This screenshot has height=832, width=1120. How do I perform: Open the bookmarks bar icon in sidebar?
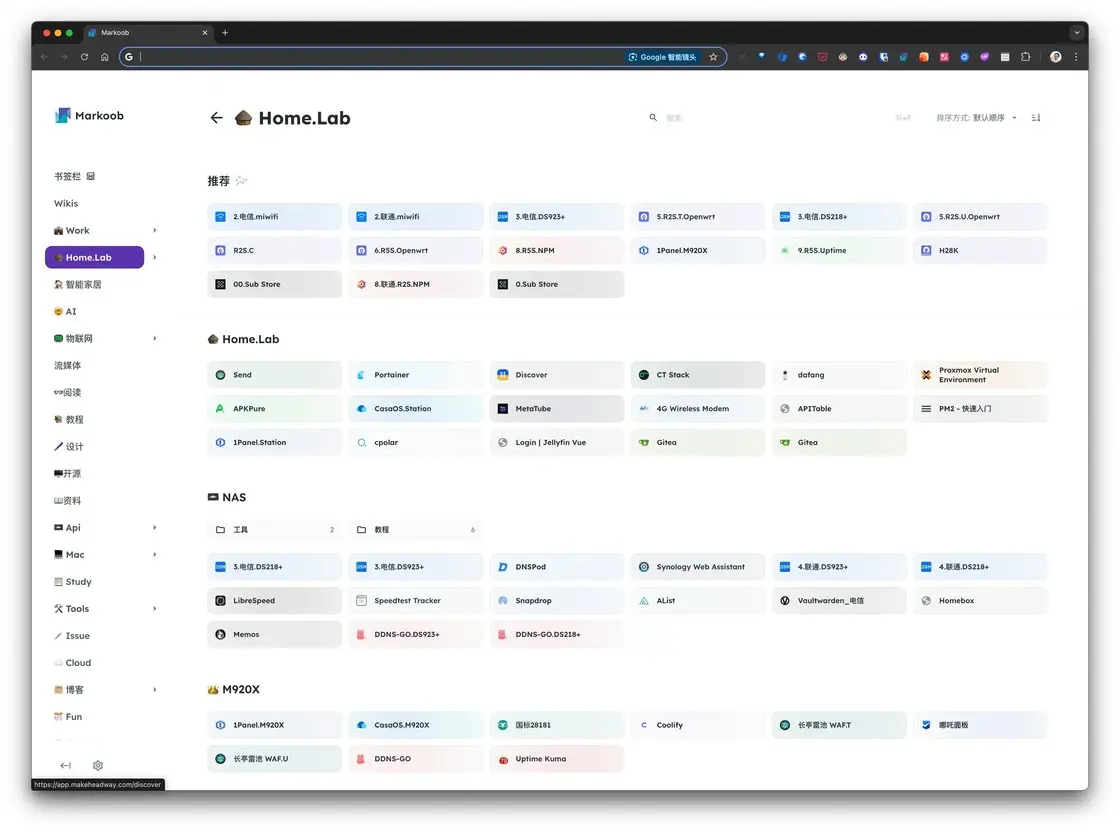click(x=91, y=176)
